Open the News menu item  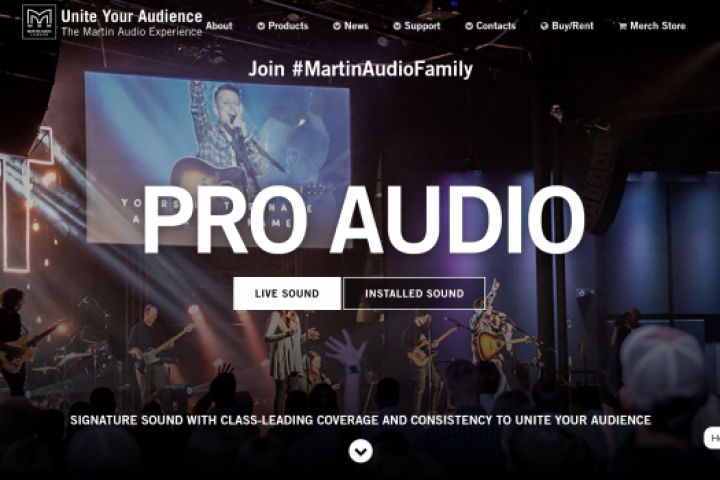(x=351, y=26)
